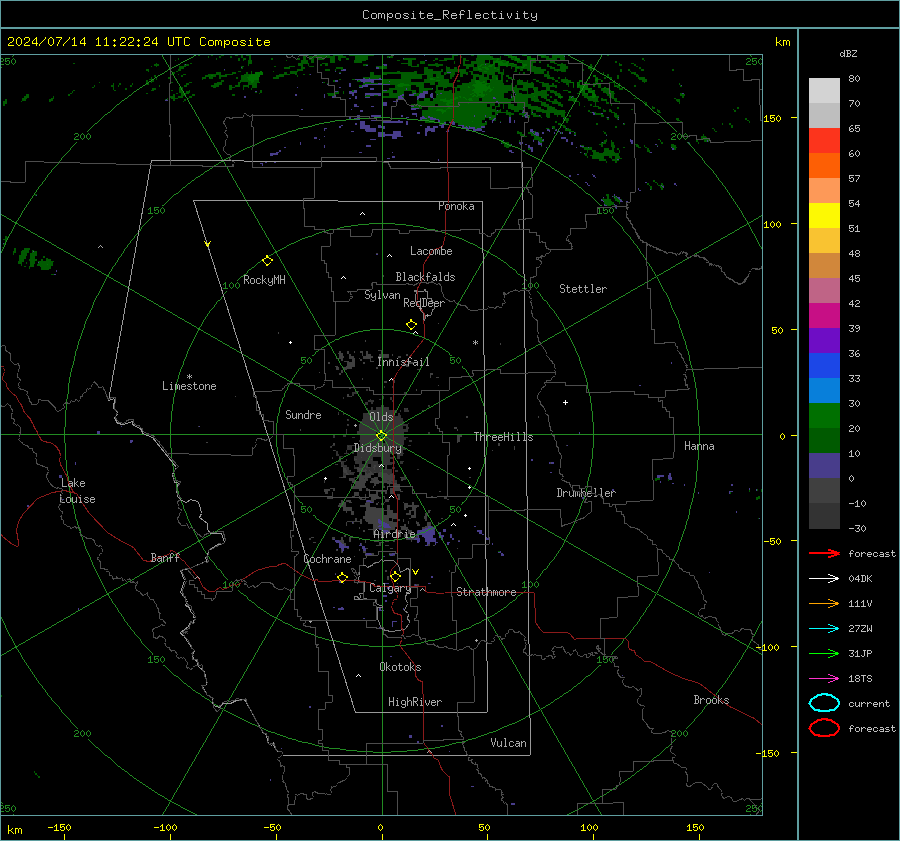Click the cyan current ellipse icon
The height and width of the screenshot is (841, 900).
pyautogui.click(x=824, y=703)
